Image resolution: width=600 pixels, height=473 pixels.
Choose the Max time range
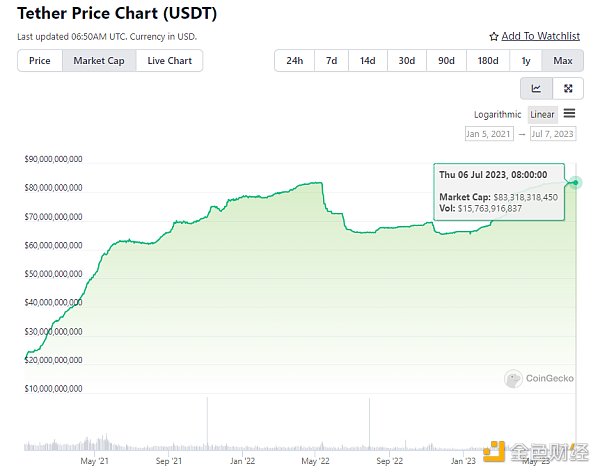pos(563,60)
